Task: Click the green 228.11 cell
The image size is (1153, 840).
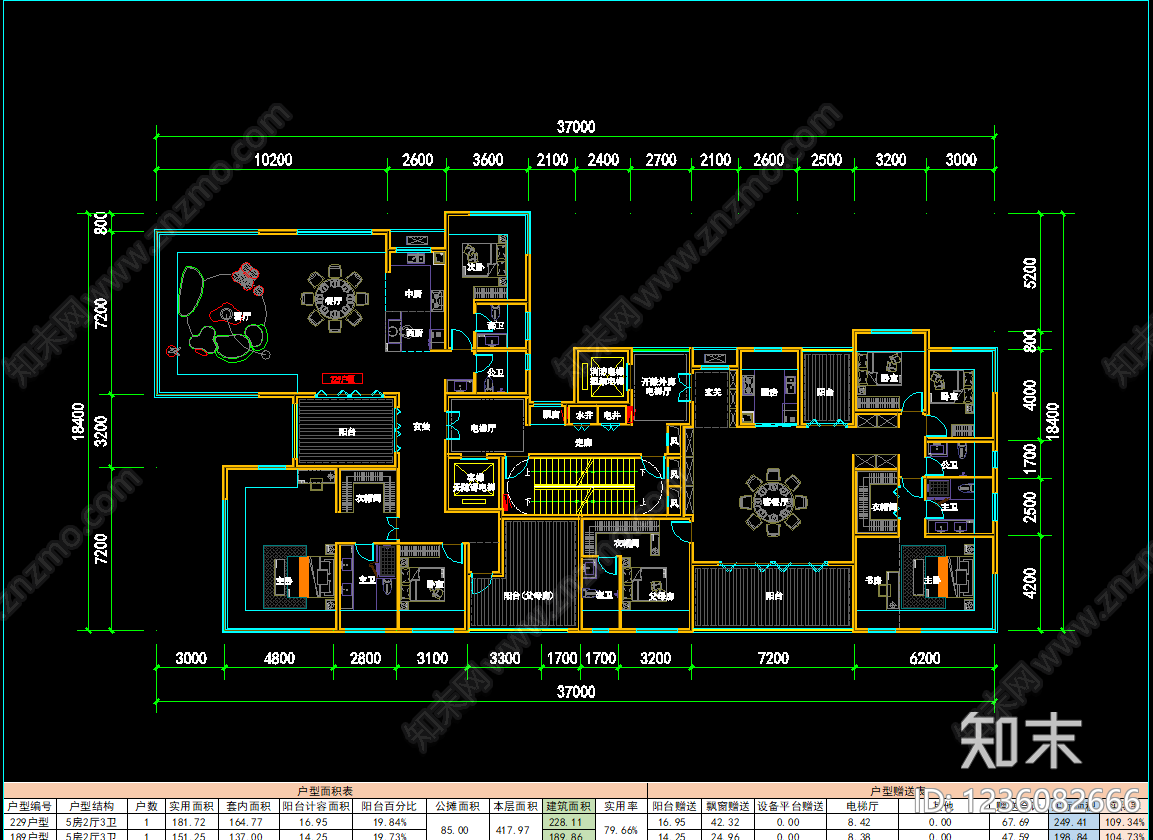Action: point(568,822)
